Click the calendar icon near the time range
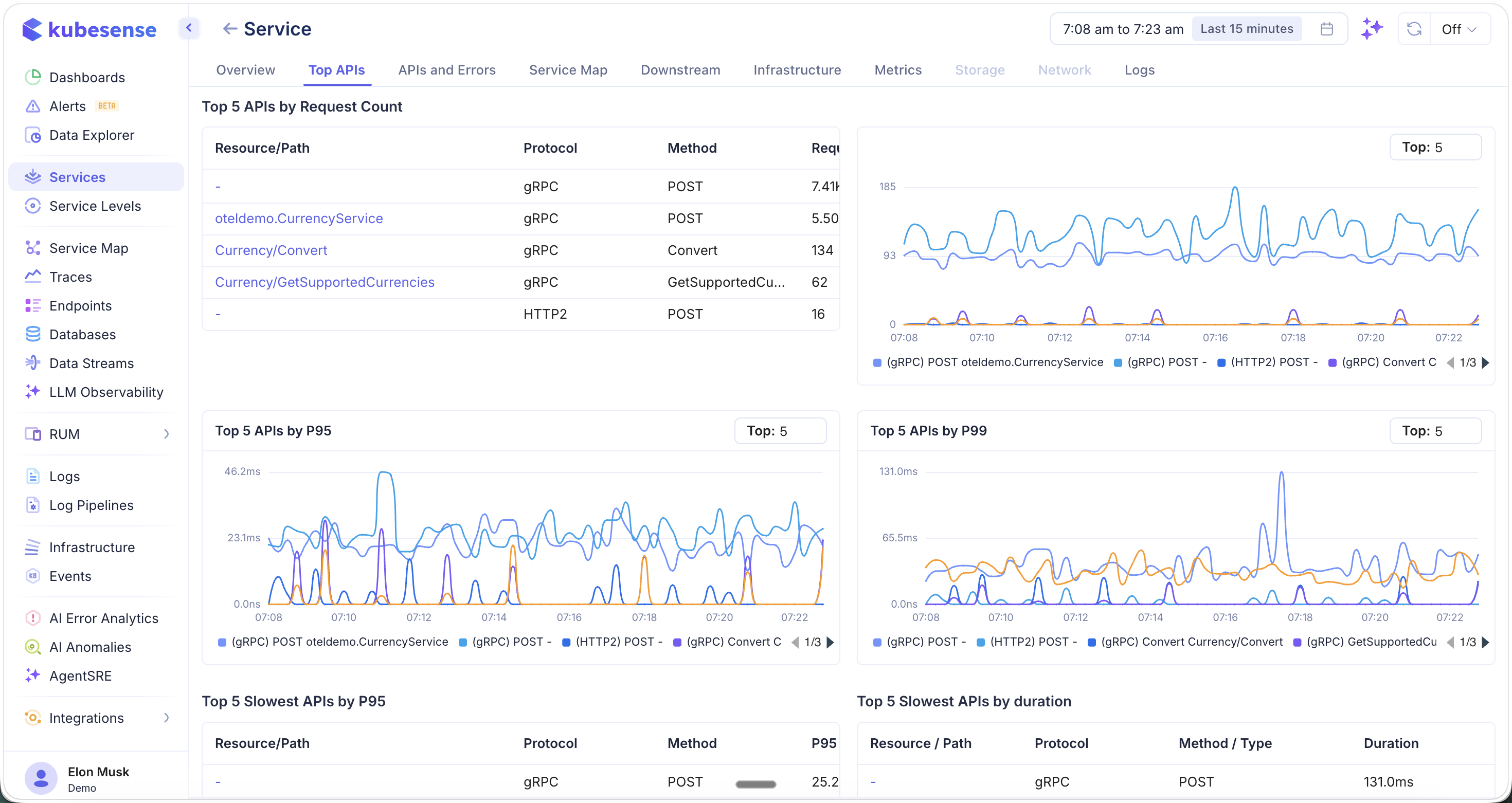The image size is (1512, 803). pyautogui.click(x=1327, y=28)
